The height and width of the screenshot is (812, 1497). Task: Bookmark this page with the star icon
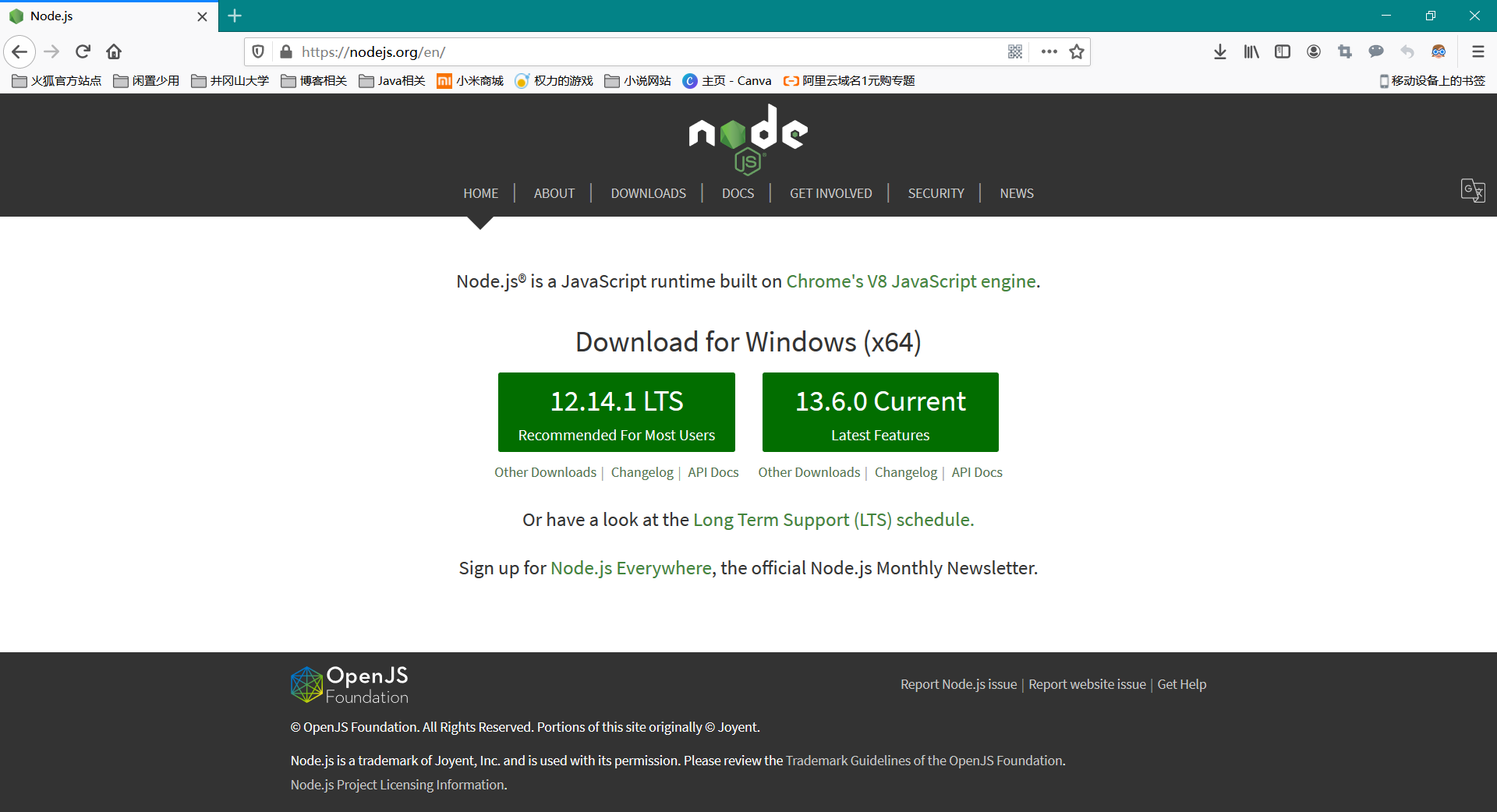point(1077,51)
